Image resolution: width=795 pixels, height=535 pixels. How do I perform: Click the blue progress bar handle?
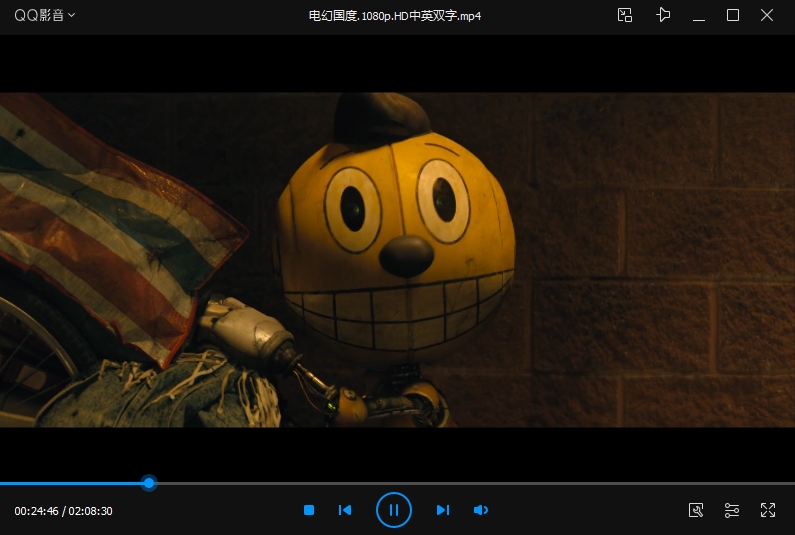pos(149,483)
